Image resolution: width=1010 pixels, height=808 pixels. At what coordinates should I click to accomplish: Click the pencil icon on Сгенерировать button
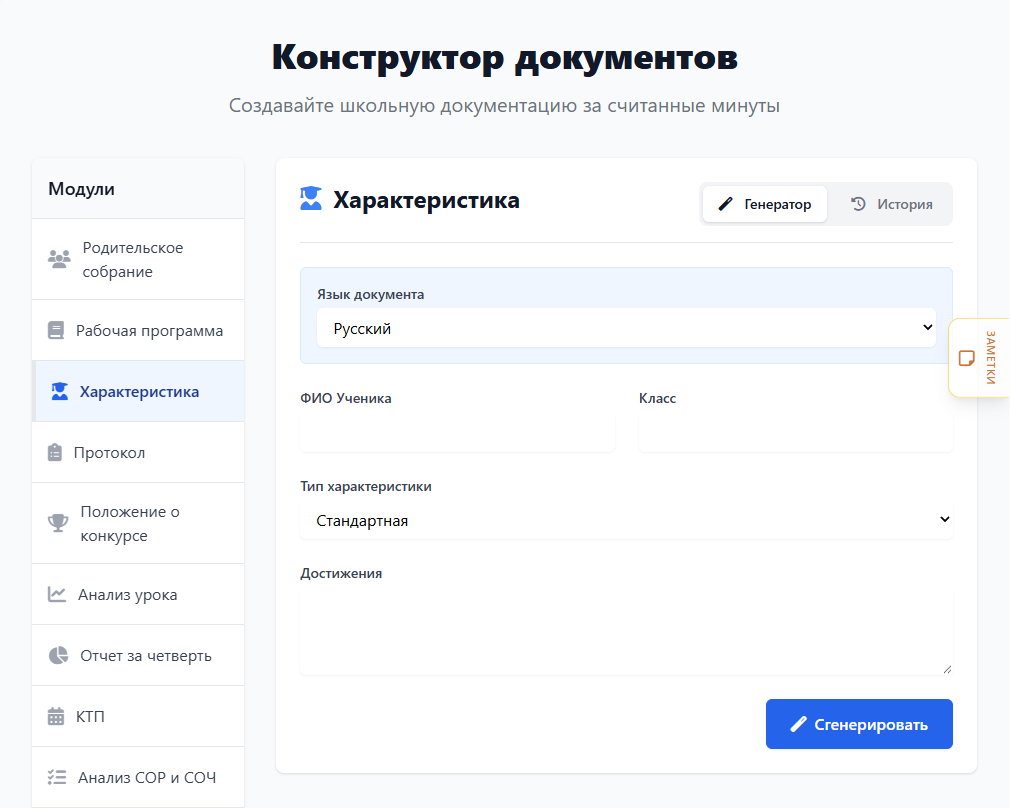(798, 724)
